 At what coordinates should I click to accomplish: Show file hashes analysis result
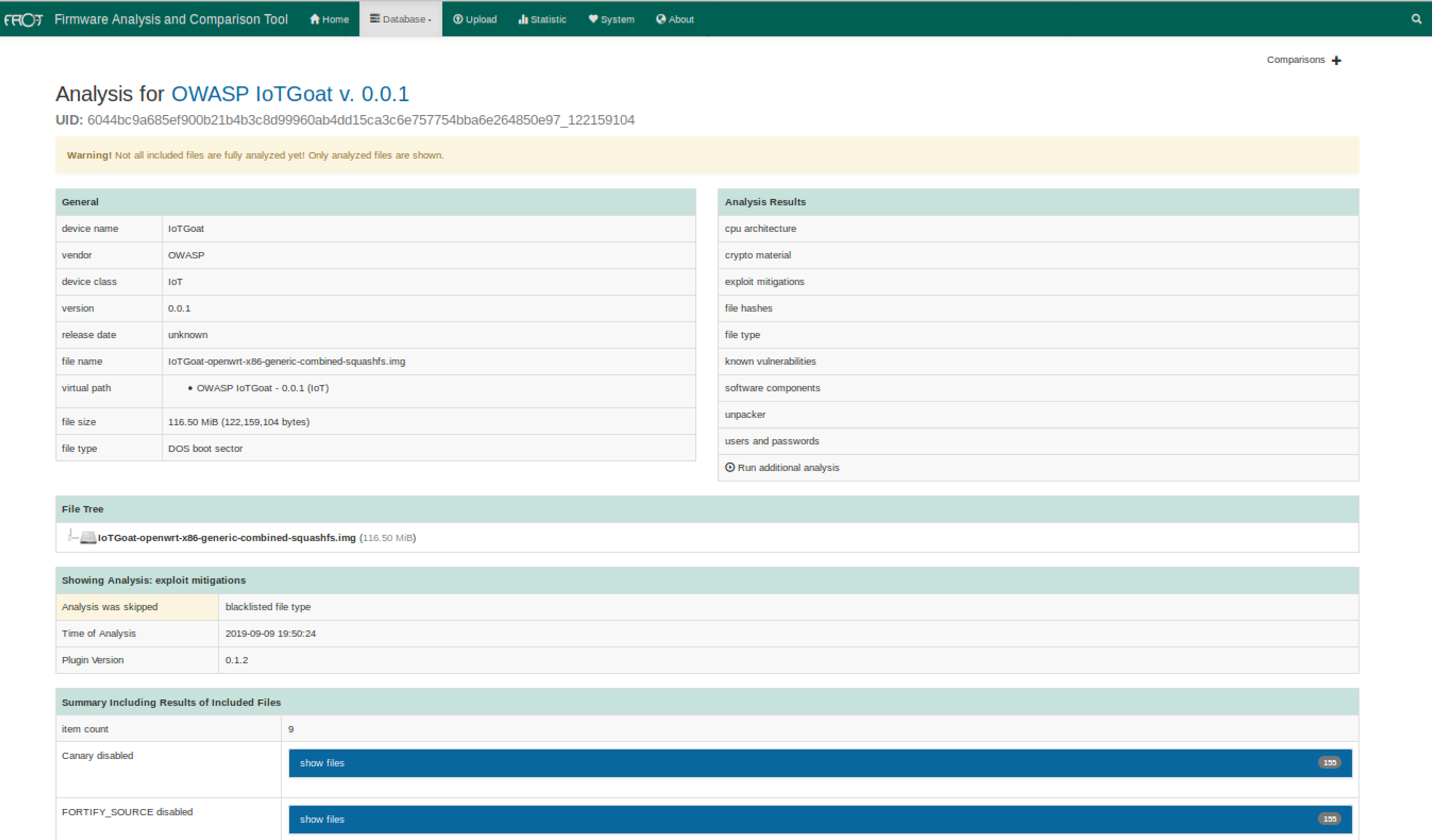[1038, 308]
